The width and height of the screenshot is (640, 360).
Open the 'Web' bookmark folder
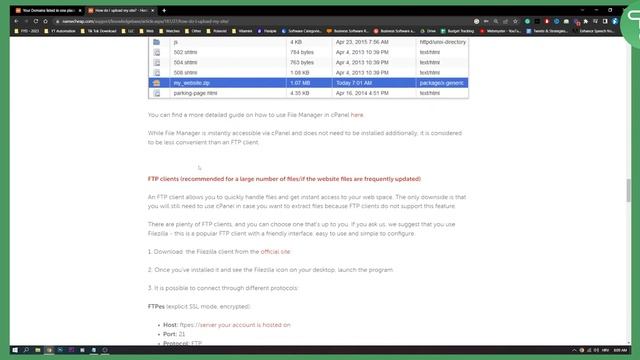pyautogui.click(x=147, y=31)
